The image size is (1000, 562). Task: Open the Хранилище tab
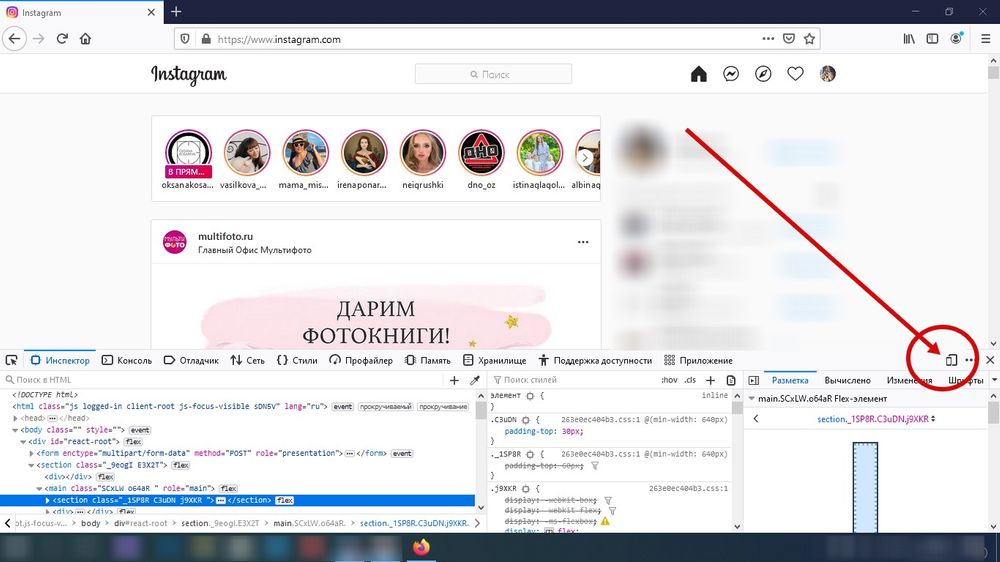click(495, 360)
